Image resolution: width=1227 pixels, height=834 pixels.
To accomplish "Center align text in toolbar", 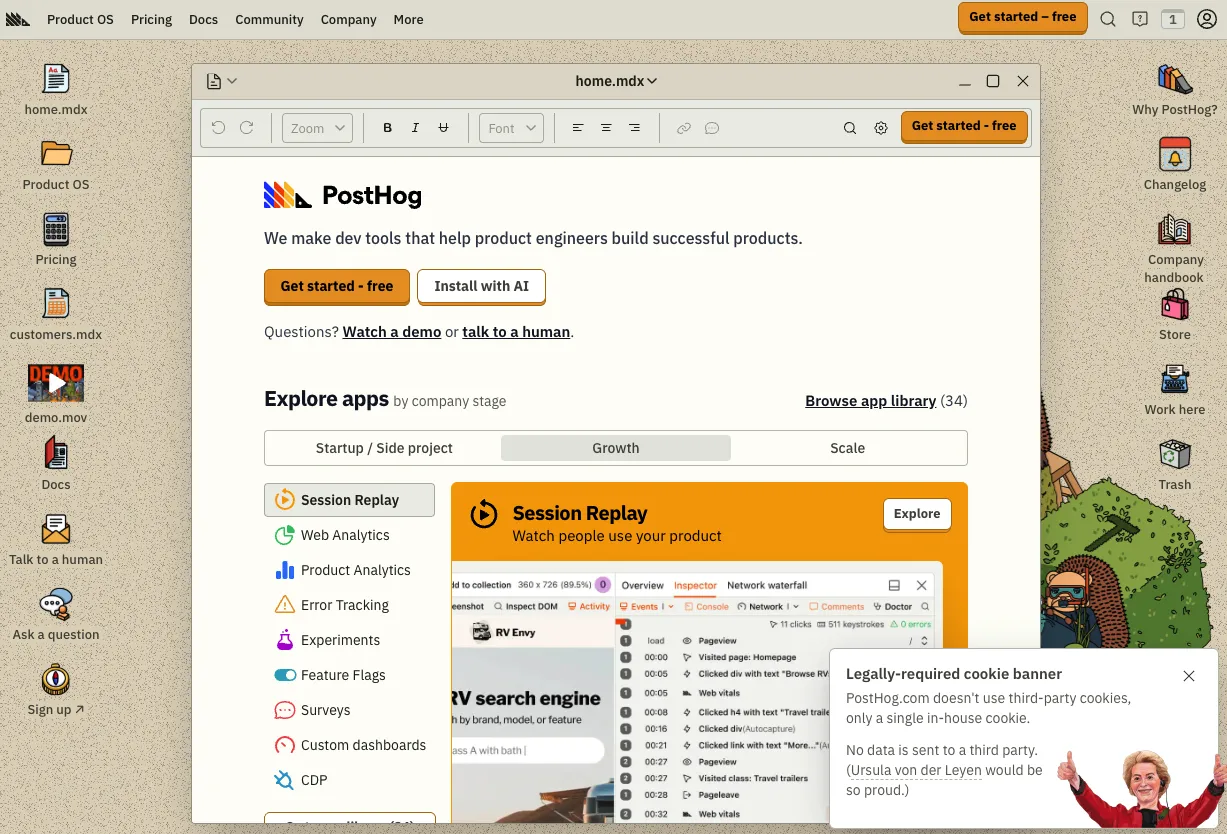I will click(x=606, y=128).
